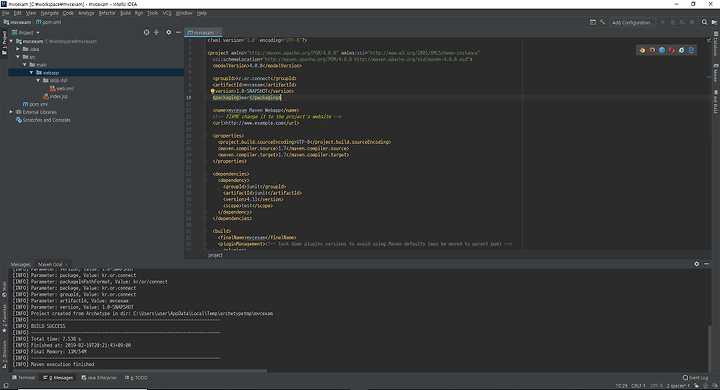Open in Opera browser icon
This screenshot has width=720, height=390.
(x=672, y=50)
